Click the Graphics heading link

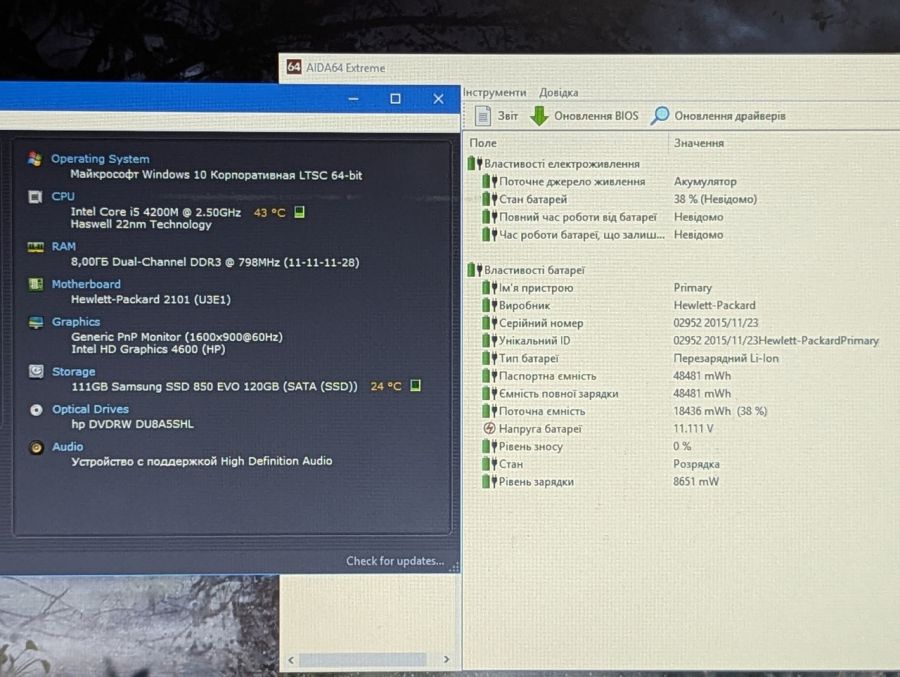pyautogui.click(x=76, y=322)
